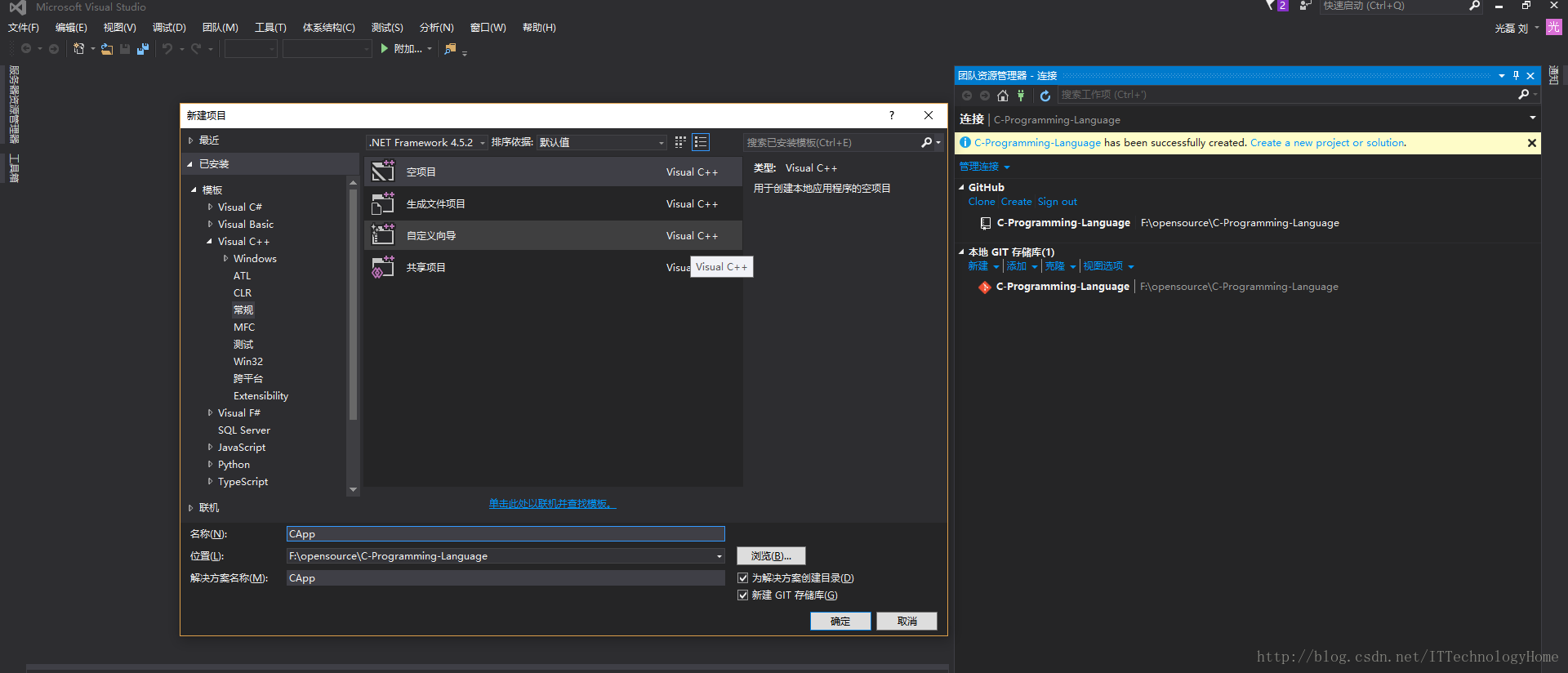Collapse the 已安装 section
The height and width of the screenshot is (673, 1568).
tap(190, 164)
